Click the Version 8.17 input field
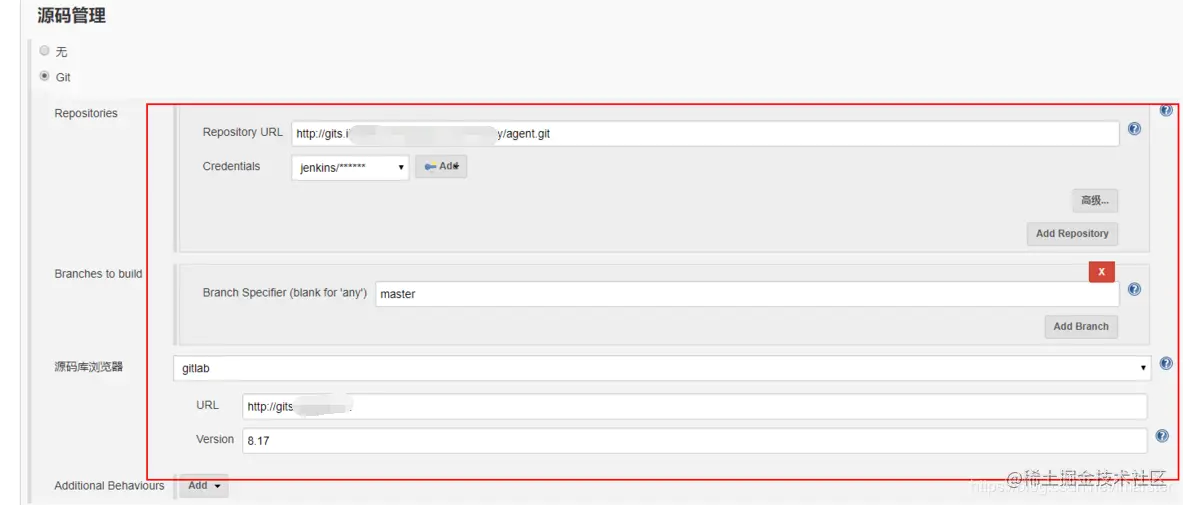The width and height of the screenshot is (1183, 505). tap(695, 441)
